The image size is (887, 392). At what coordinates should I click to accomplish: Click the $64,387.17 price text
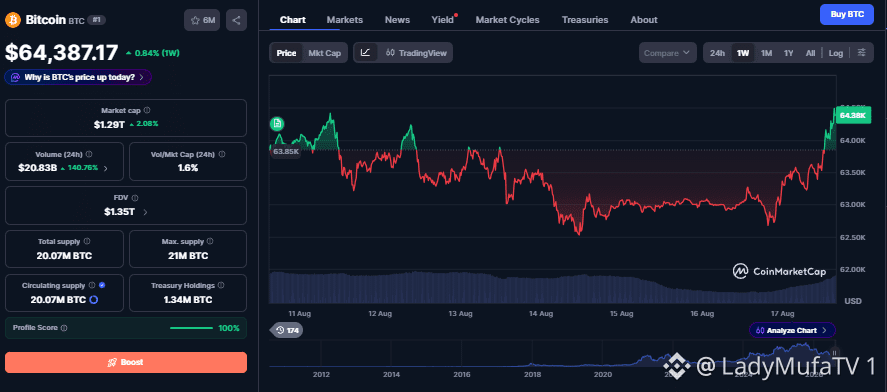pyautogui.click(x=62, y=53)
